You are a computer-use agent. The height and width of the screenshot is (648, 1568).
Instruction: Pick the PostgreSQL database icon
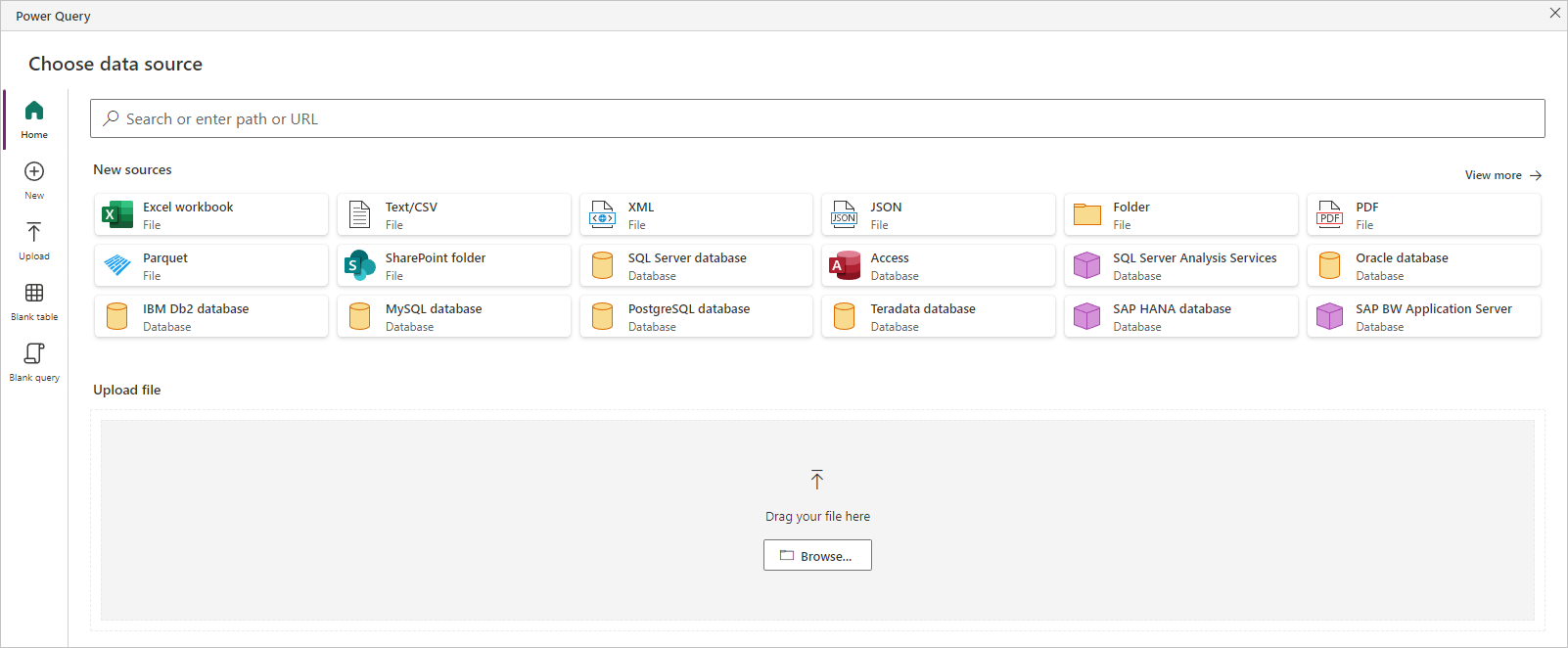[x=603, y=316]
